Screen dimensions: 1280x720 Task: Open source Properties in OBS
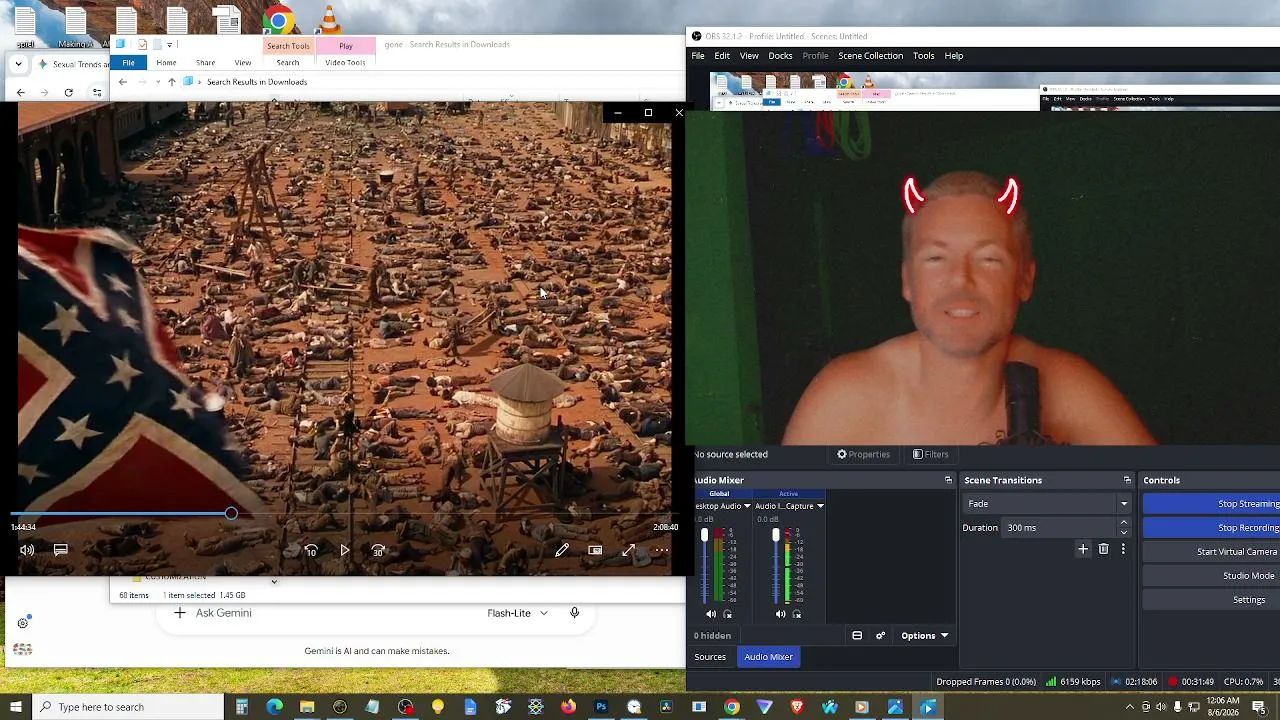tap(863, 454)
